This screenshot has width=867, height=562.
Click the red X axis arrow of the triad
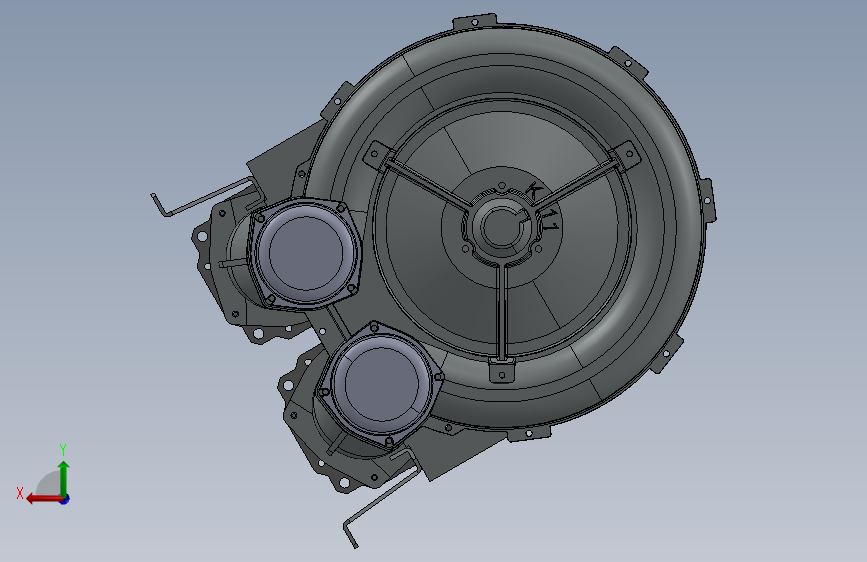[x=43, y=499]
